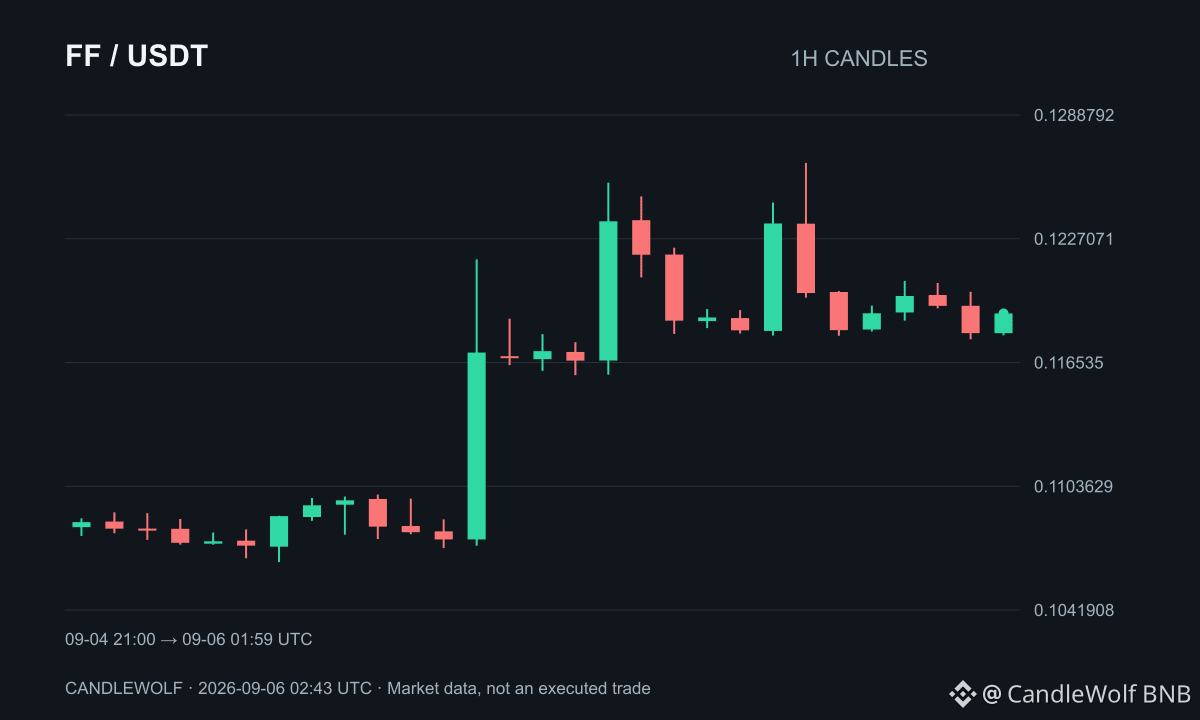Click the Binance logo icon in the watermark
The width and height of the screenshot is (1200, 720).
coord(962,693)
